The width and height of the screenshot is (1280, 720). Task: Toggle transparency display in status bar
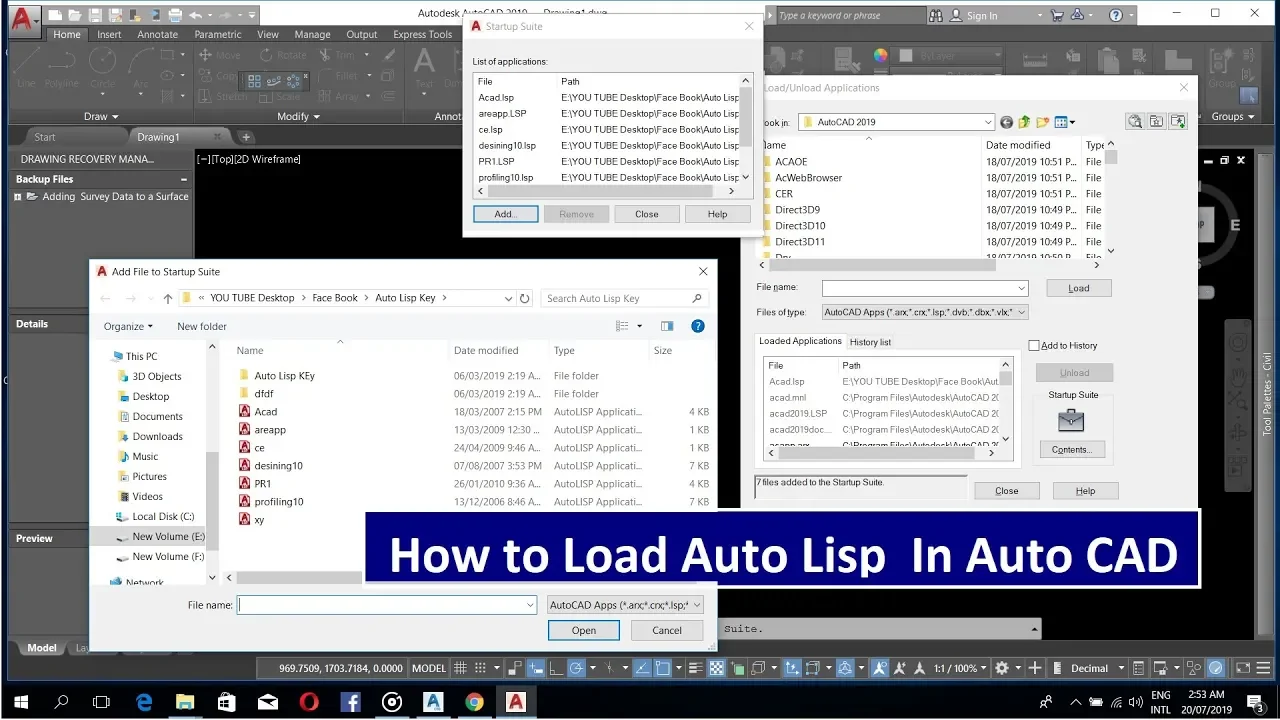715,668
